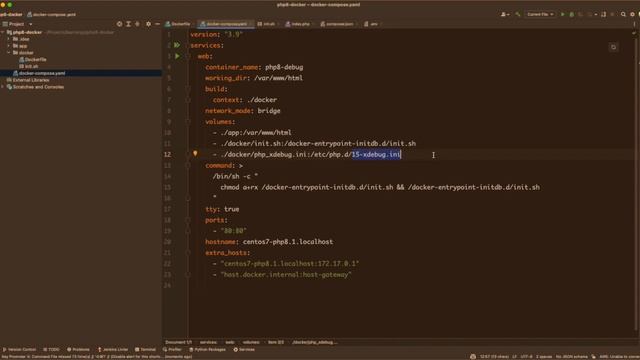Click 'volumes' in the YAML breadcrumb bar
640x360 pixels.
[x=251, y=342]
